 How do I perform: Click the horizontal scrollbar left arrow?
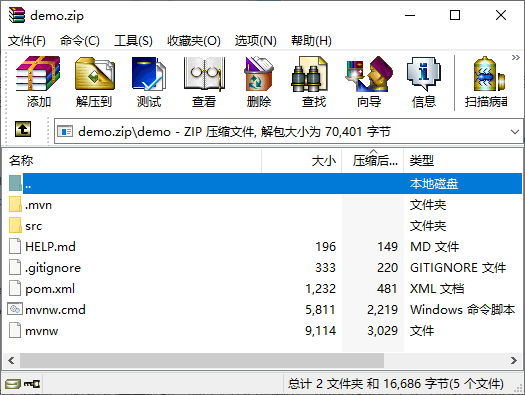point(11,361)
